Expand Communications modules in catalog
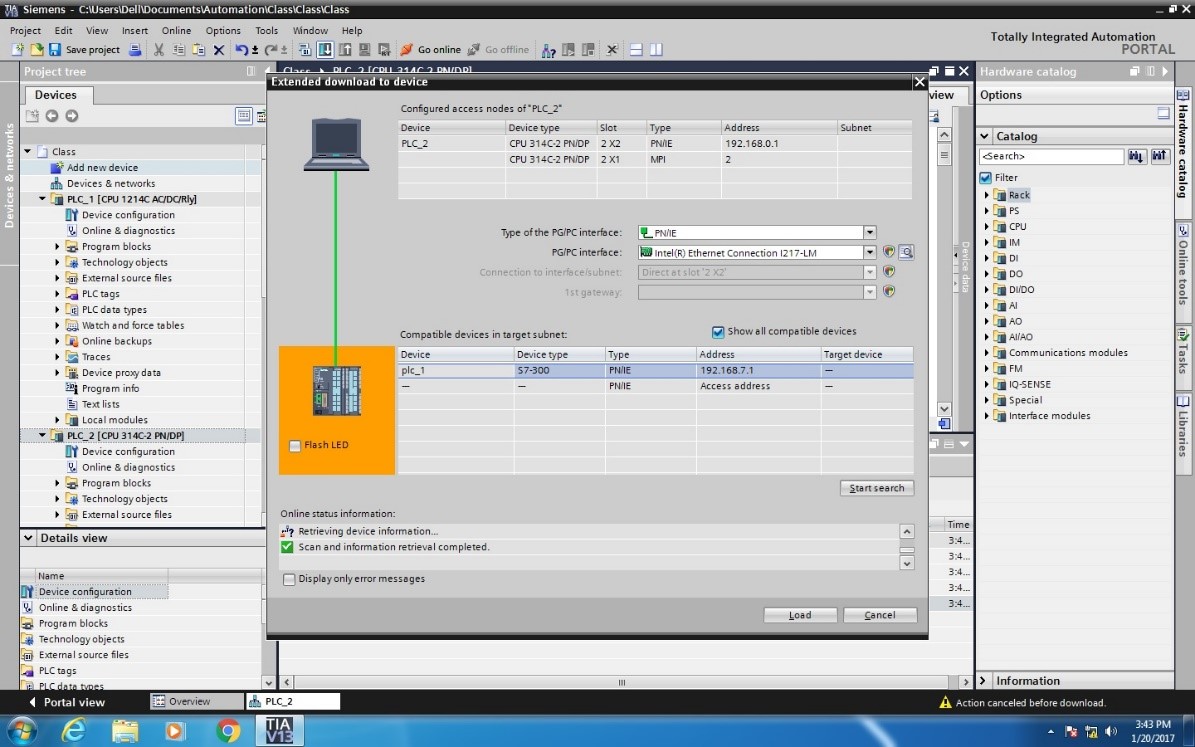 pyautogui.click(x=986, y=353)
